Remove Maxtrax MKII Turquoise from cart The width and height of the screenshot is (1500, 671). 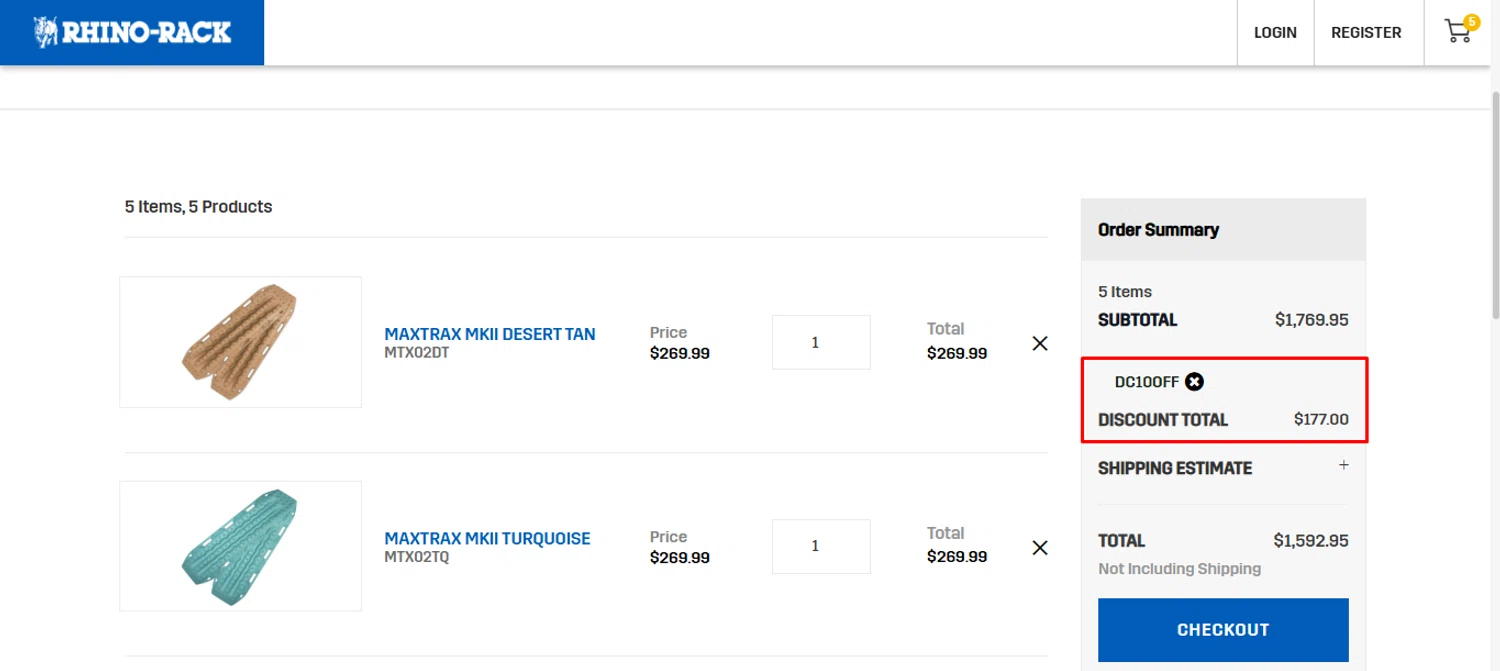[1040, 547]
